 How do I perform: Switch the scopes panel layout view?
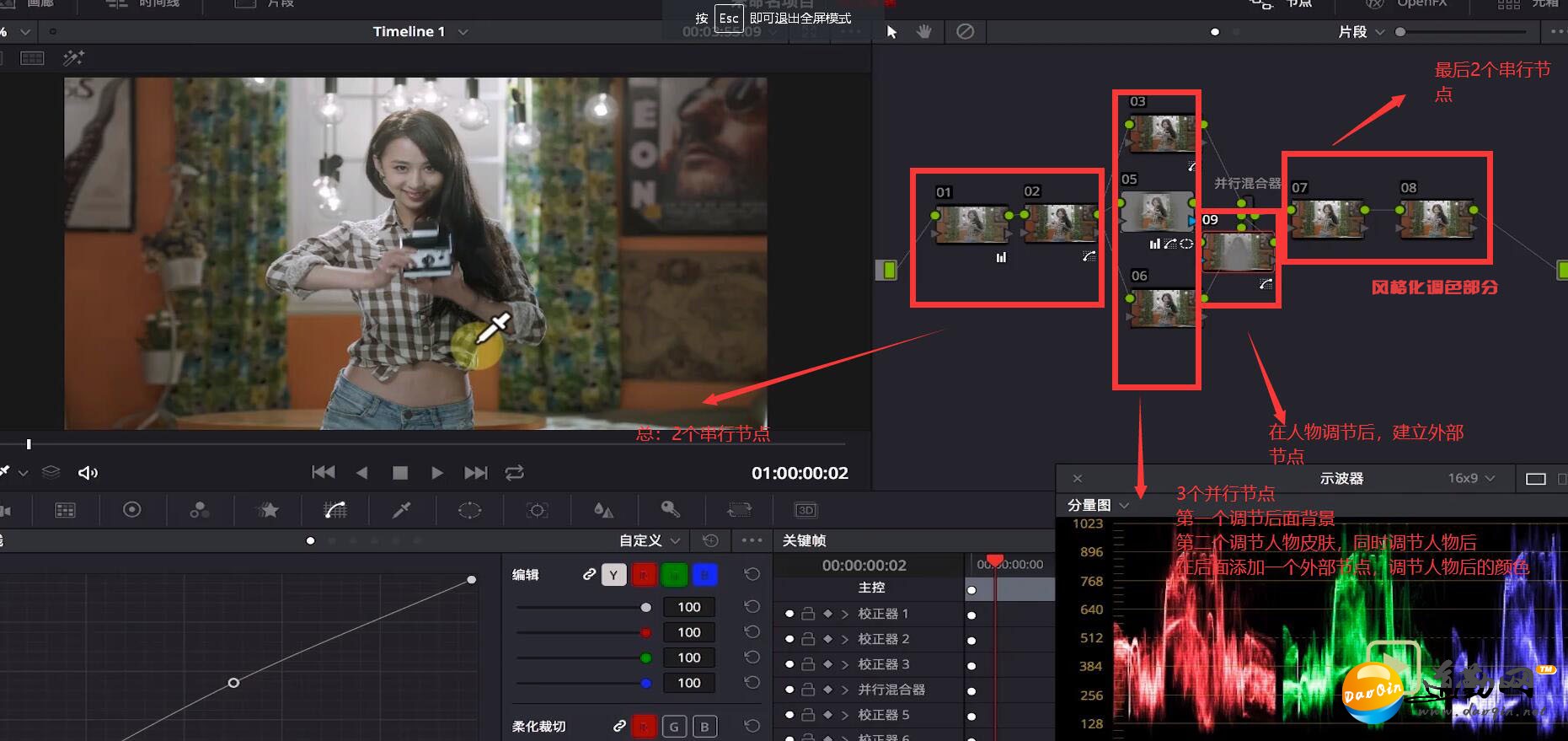1536,479
